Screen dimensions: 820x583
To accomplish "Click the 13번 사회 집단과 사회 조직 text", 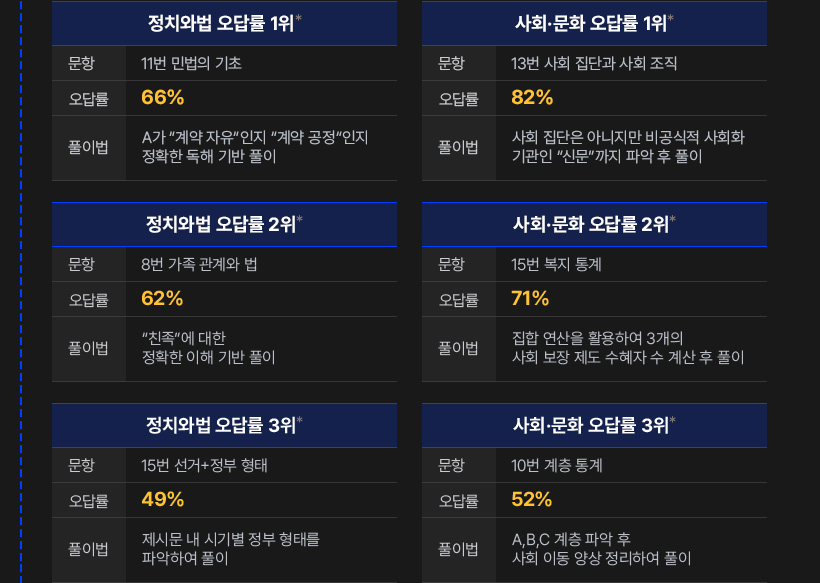I will coord(594,63).
